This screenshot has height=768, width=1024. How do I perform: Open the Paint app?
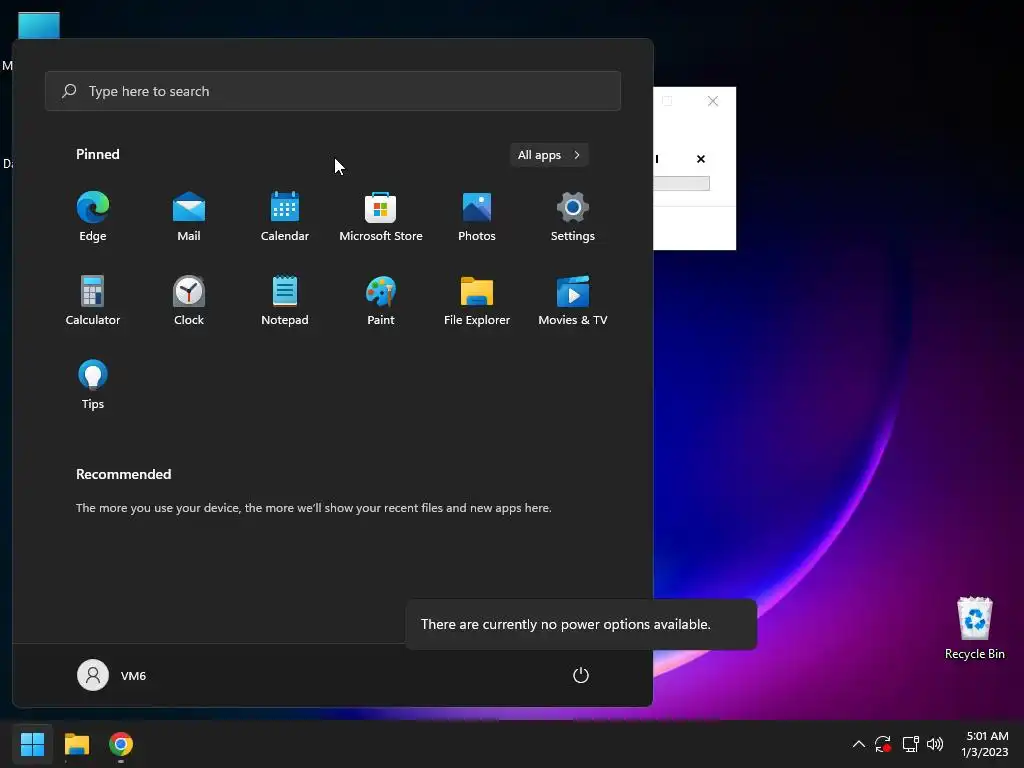point(381,300)
